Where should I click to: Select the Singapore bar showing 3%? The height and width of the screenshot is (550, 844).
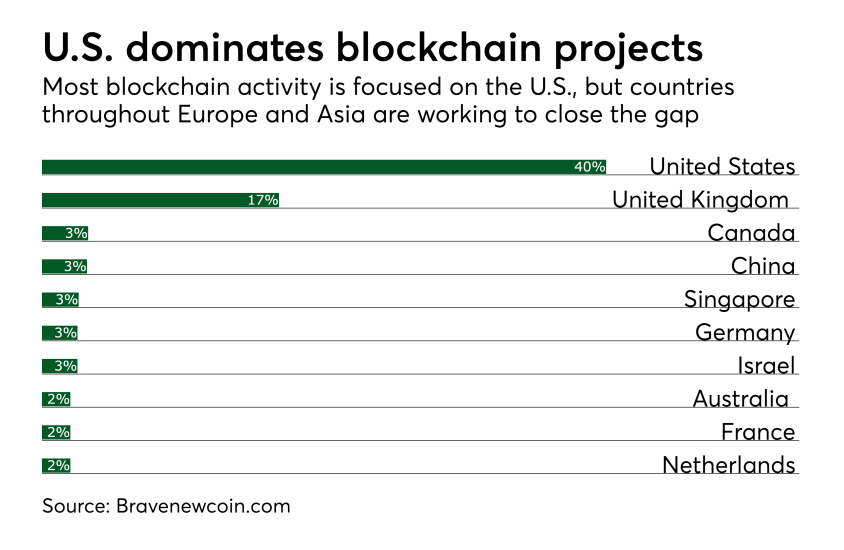(x=60, y=299)
